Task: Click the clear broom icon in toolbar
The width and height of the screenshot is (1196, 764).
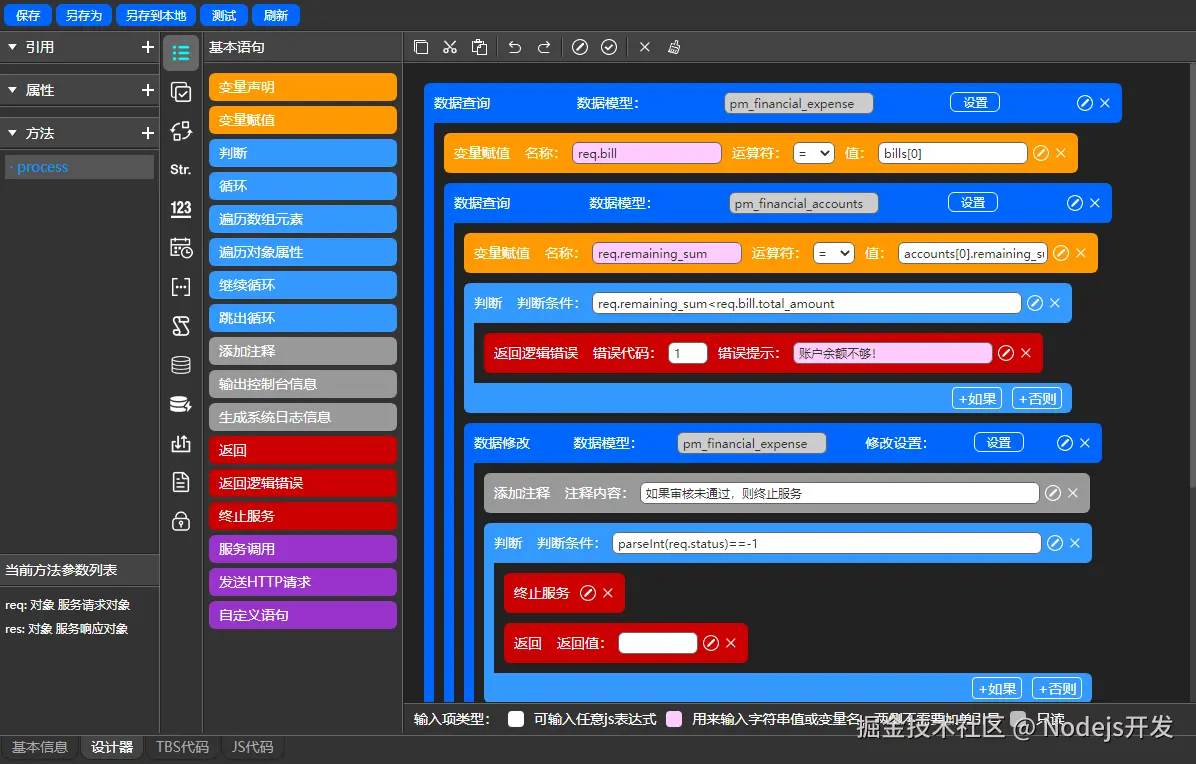Action: click(x=674, y=47)
